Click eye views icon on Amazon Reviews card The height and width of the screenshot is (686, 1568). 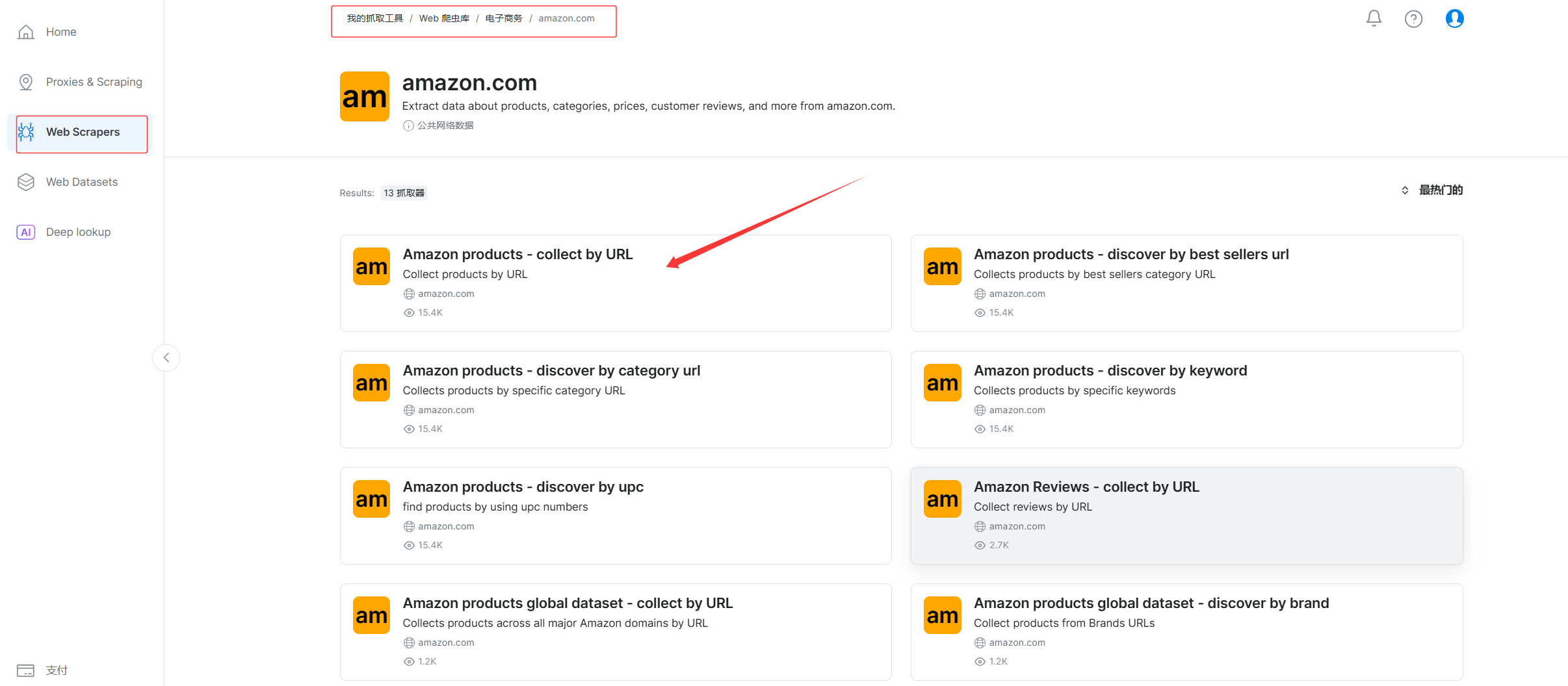[x=980, y=546]
